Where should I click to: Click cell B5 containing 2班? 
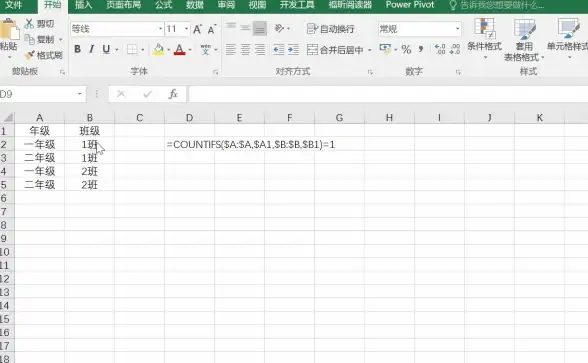click(x=90, y=184)
